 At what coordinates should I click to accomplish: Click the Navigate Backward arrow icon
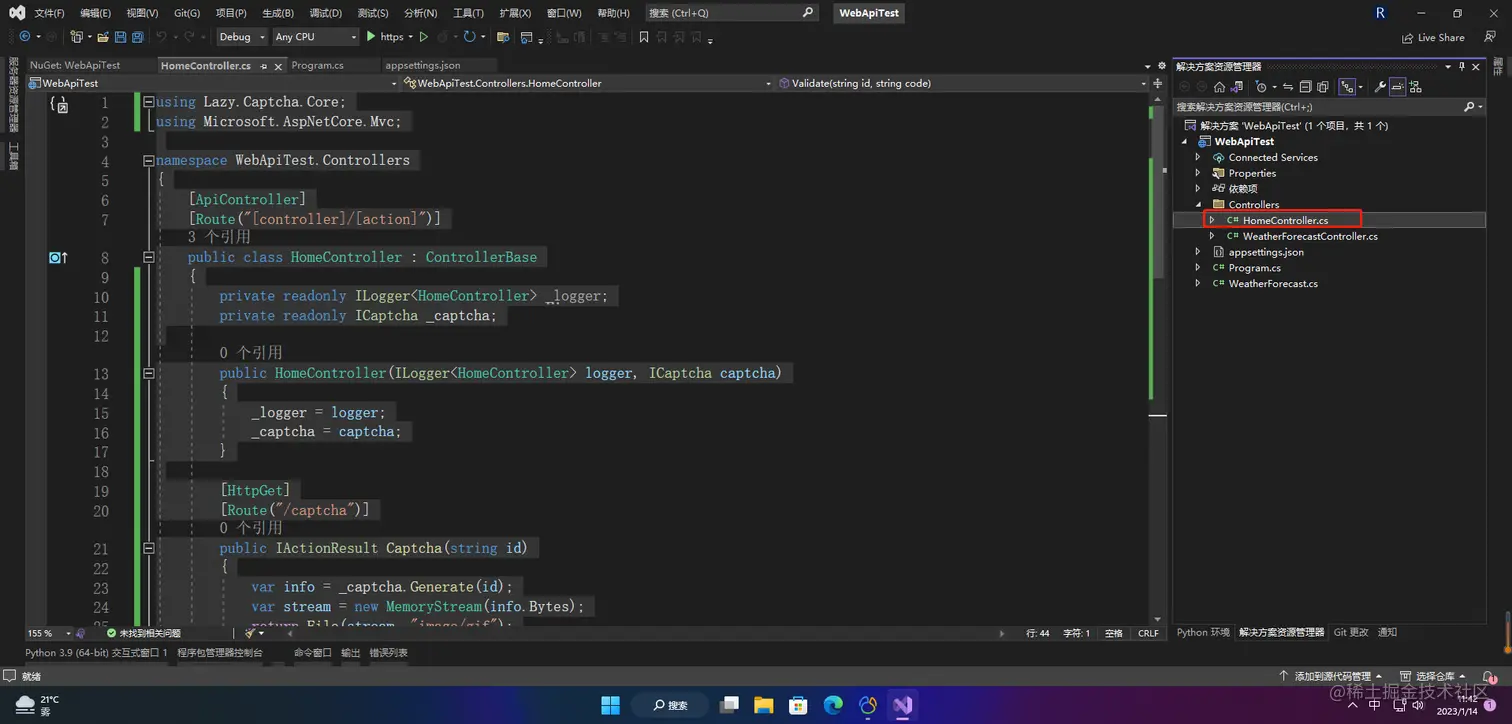tap(25, 37)
